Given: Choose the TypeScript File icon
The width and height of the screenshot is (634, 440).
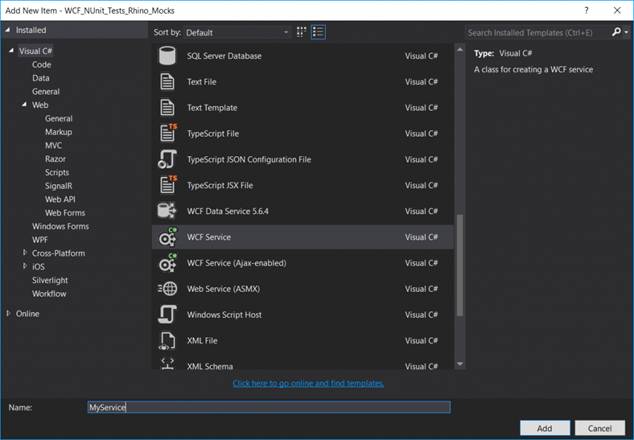Looking at the screenshot, I should tap(168, 133).
